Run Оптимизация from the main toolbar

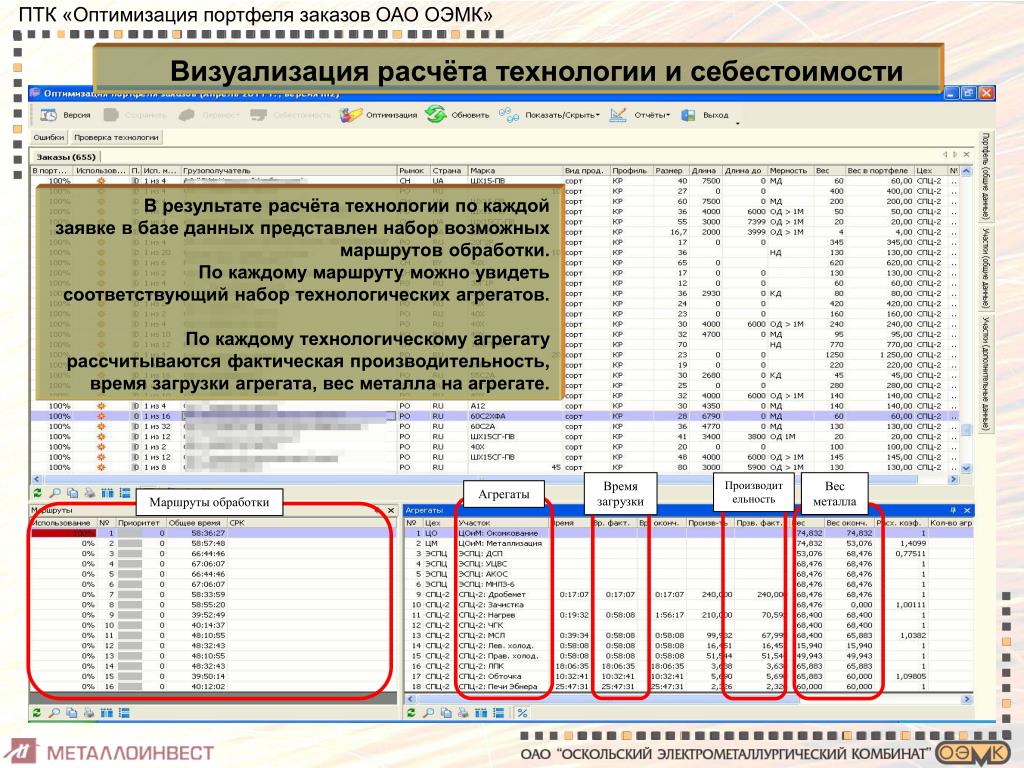coord(378,115)
